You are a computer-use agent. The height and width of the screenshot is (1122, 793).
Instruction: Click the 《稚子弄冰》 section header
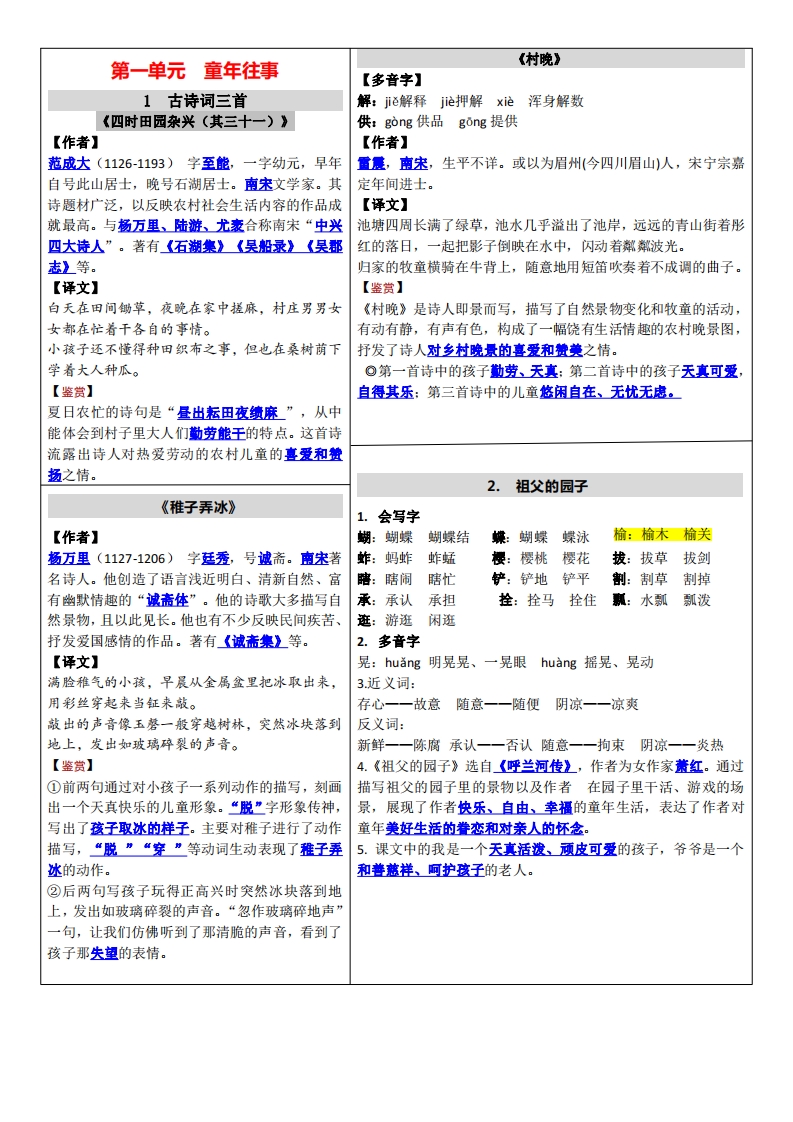click(x=195, y=507)
